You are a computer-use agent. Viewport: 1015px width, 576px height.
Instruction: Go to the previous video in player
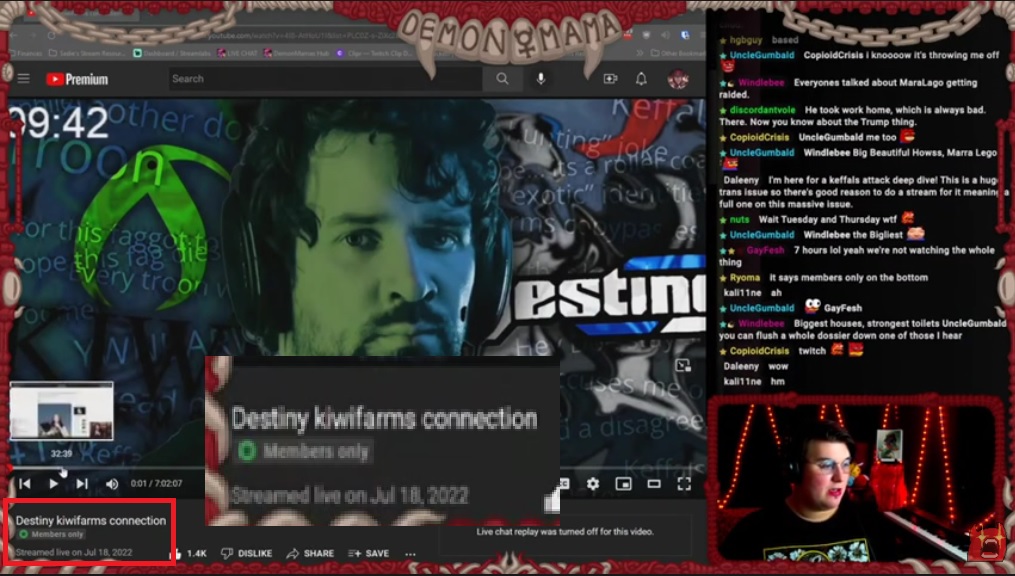point(25,483)
